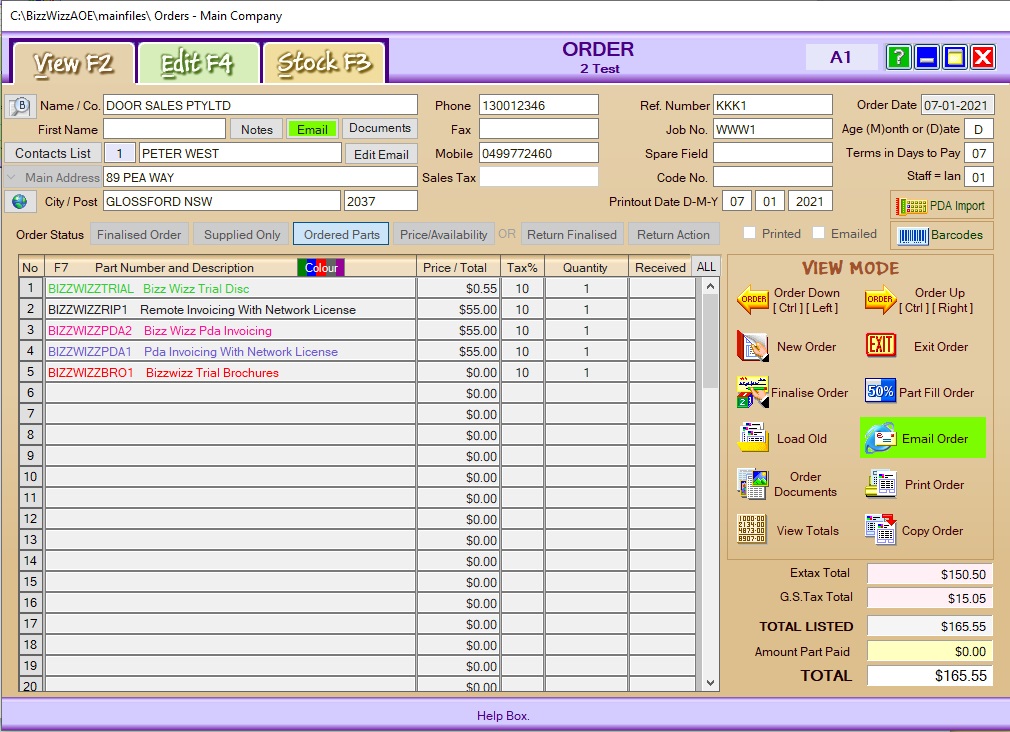Open Order Documents via its icon
Image resolution: width=1010 pixels, height=732 pixels.
(752, 484)
